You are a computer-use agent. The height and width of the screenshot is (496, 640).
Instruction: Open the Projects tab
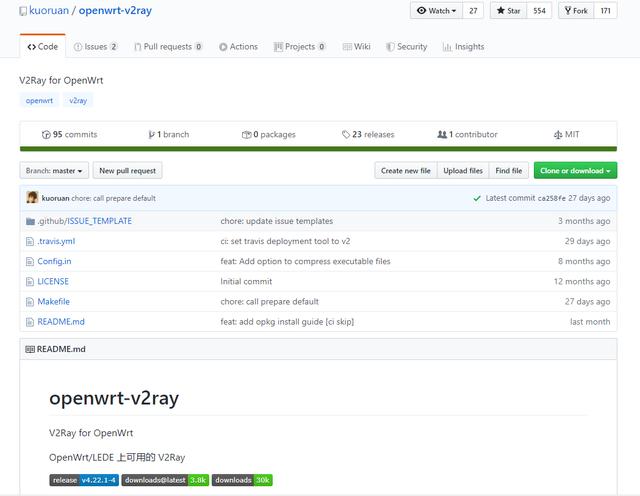tap(300, 47)
